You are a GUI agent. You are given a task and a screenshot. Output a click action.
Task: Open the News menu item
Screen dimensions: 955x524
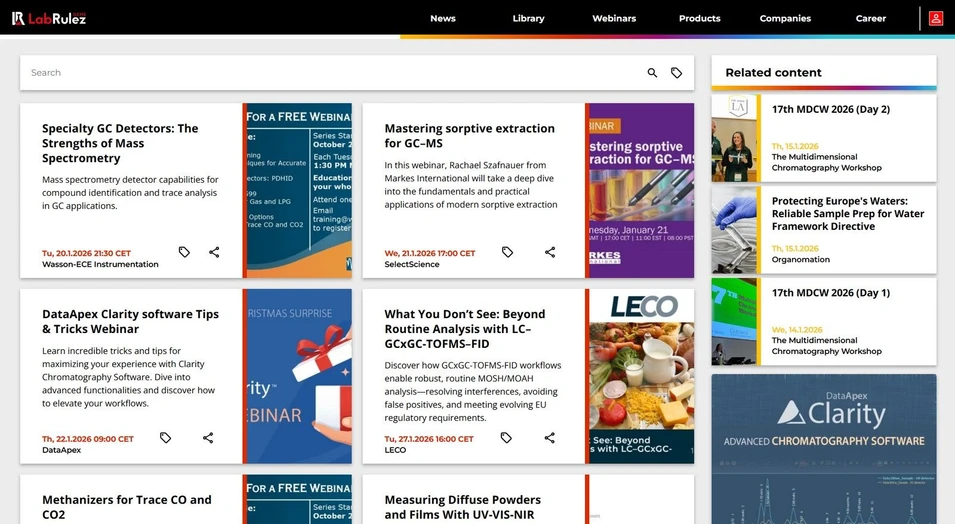[443, 18]
